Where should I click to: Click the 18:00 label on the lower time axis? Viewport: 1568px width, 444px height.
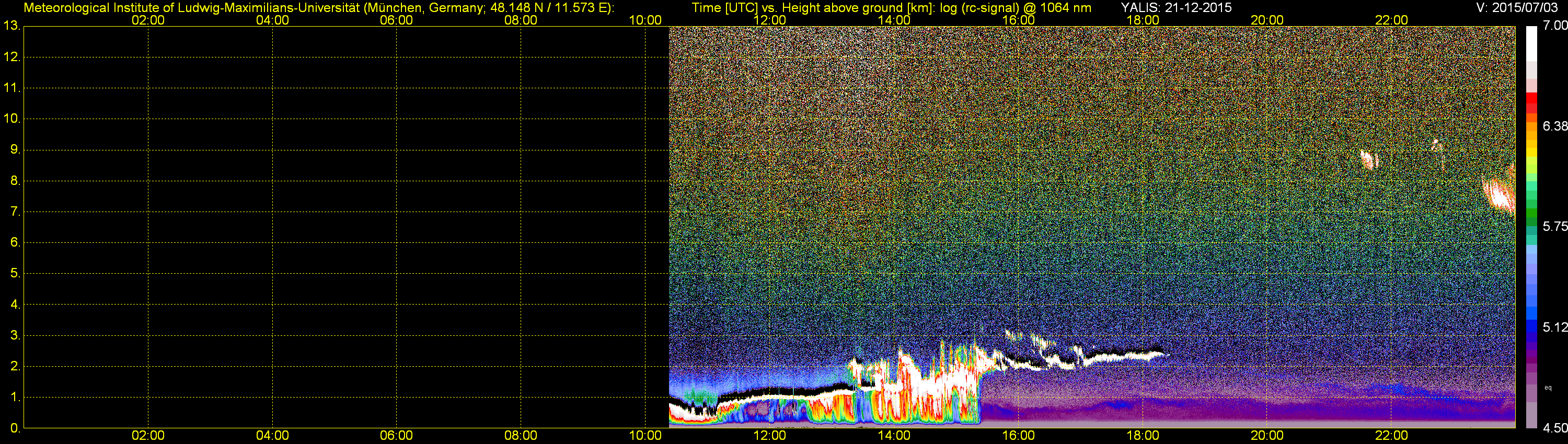coord(1143,436)
